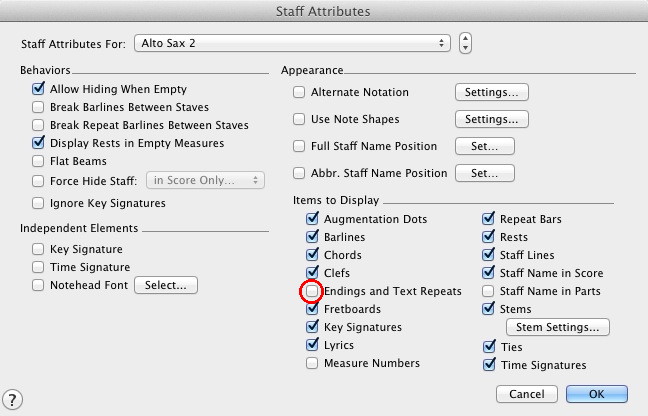Check Staff Name in Parts

(489, 291)
